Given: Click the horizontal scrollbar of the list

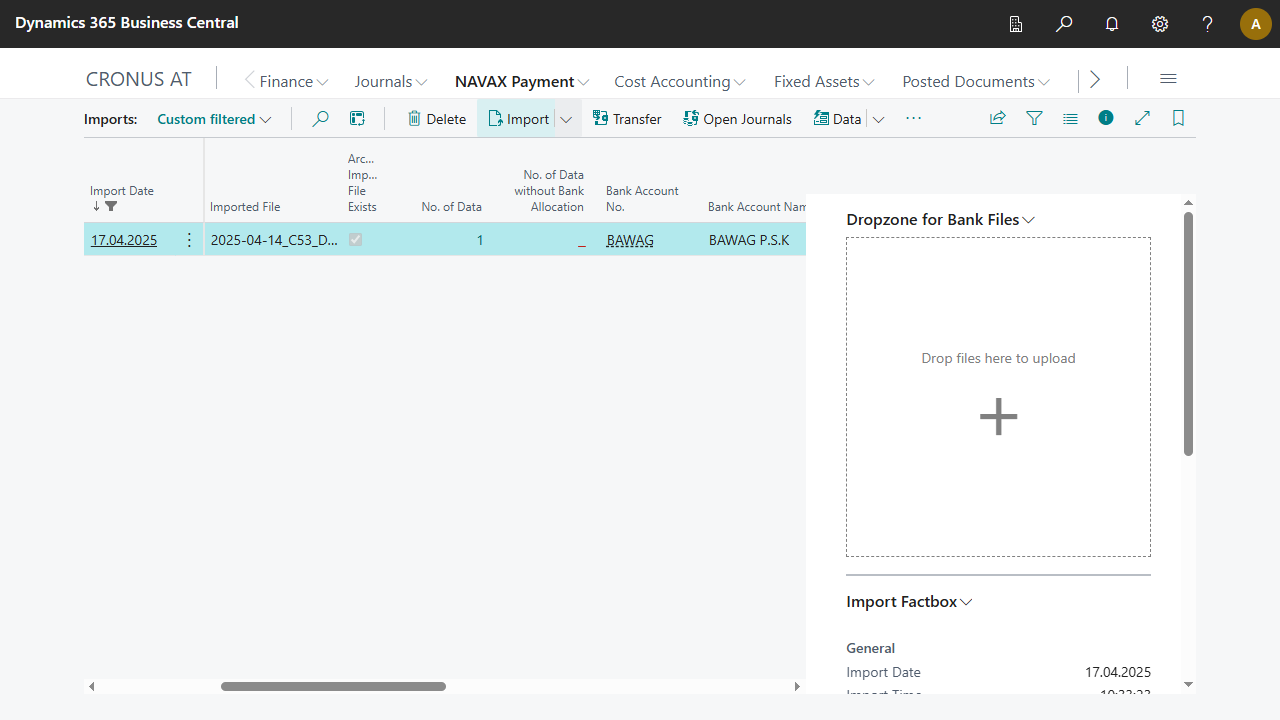Looking at the screenshot, I should click(333, 686).
